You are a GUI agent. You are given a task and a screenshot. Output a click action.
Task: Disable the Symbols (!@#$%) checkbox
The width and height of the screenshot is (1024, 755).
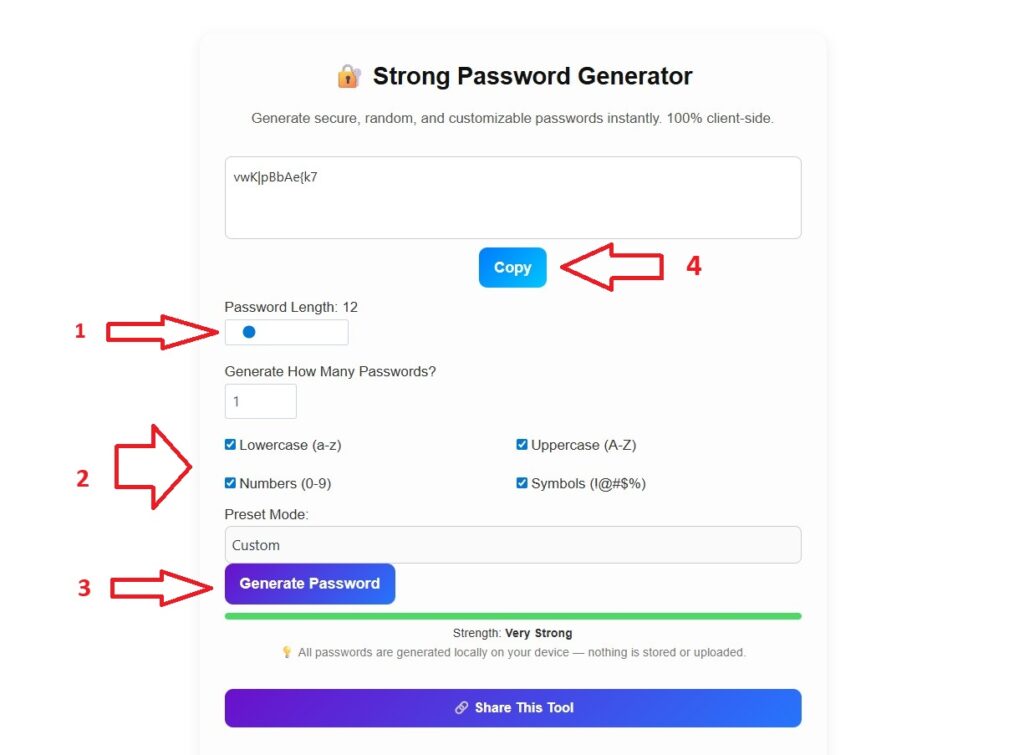coord(521,482)
